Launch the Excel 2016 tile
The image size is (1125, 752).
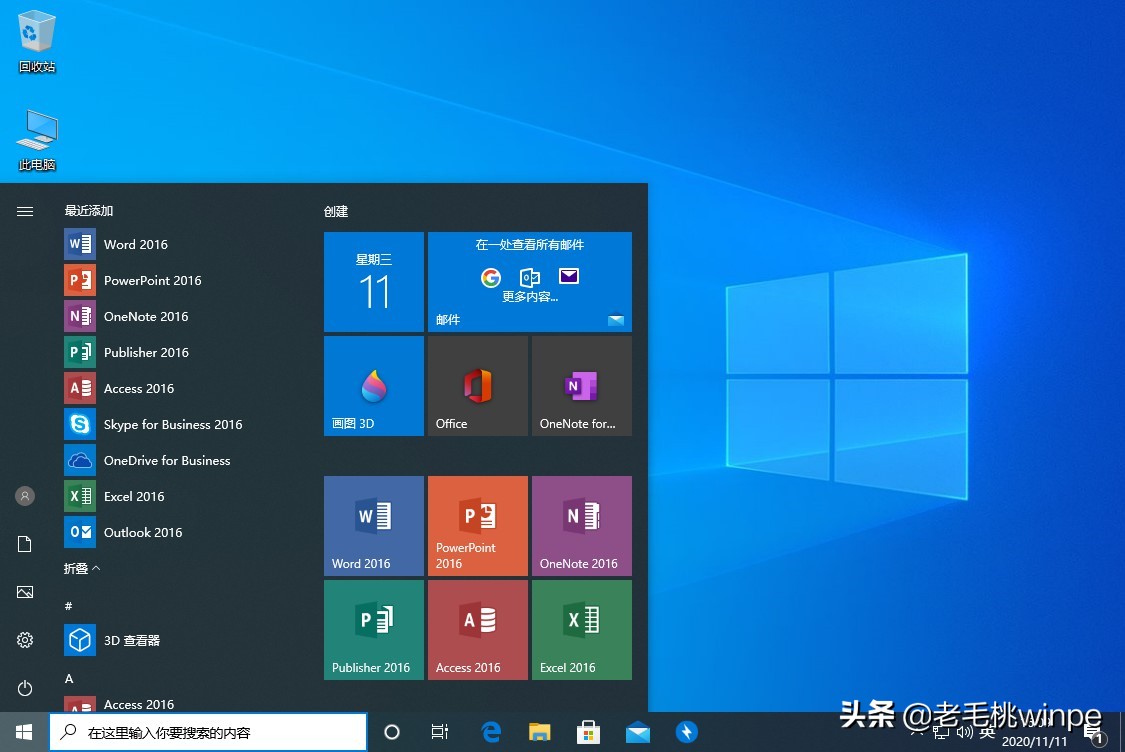tap(581, 629)
